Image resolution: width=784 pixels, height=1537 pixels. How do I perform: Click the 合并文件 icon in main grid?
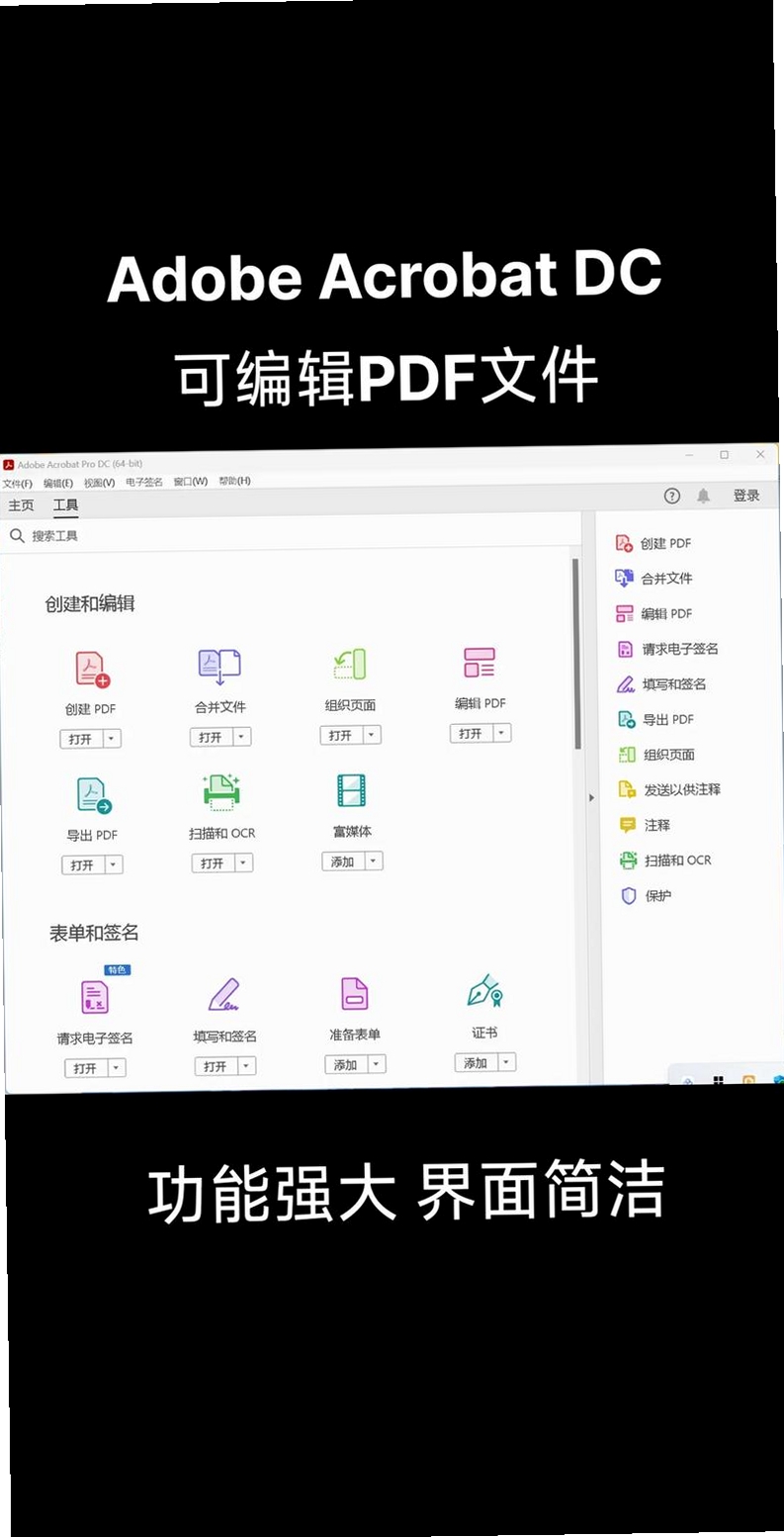(219, 667)
